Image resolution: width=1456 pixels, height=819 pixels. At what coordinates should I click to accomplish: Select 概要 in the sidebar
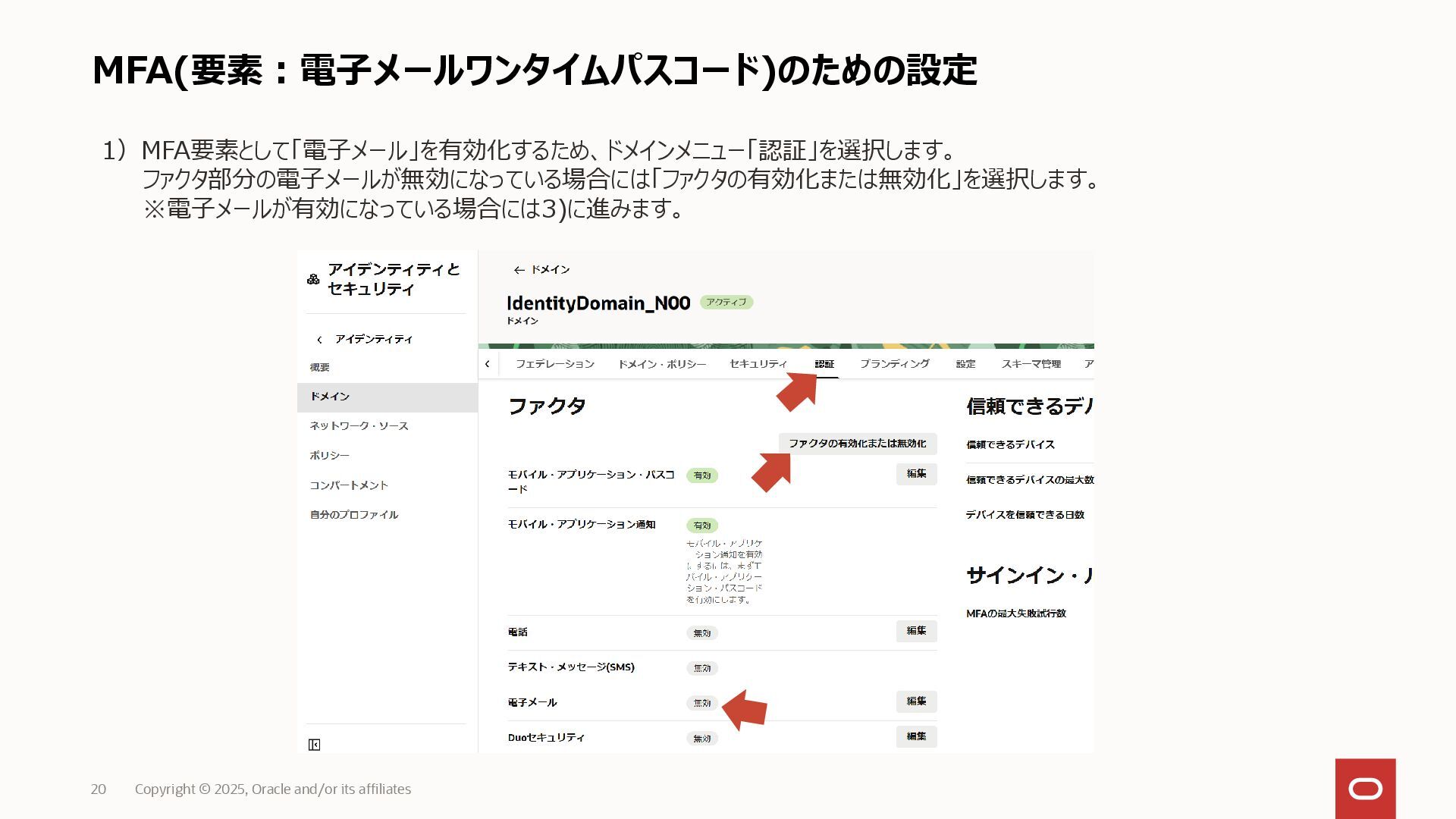(319, 367)
